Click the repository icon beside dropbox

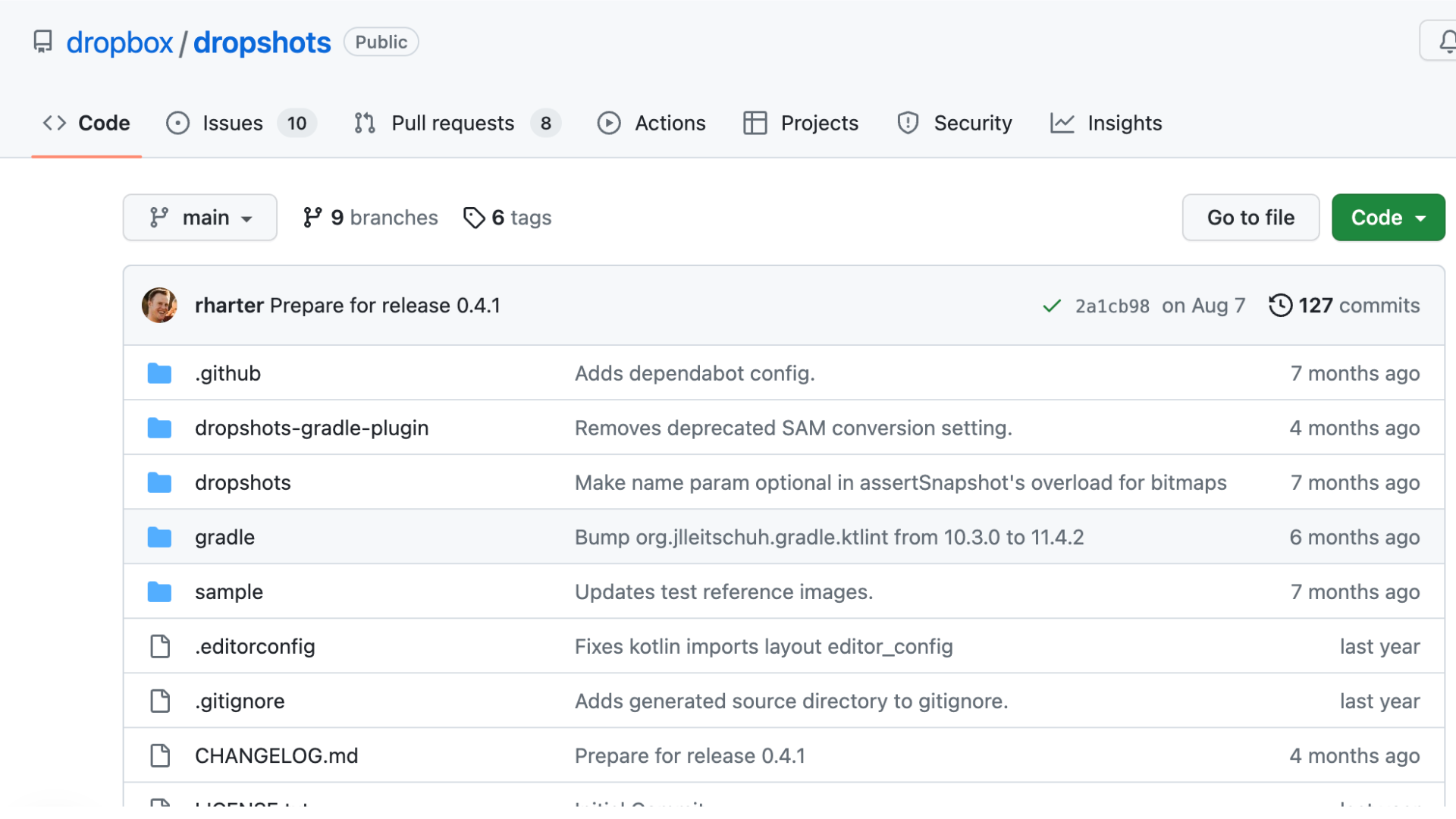pos(43,42)
